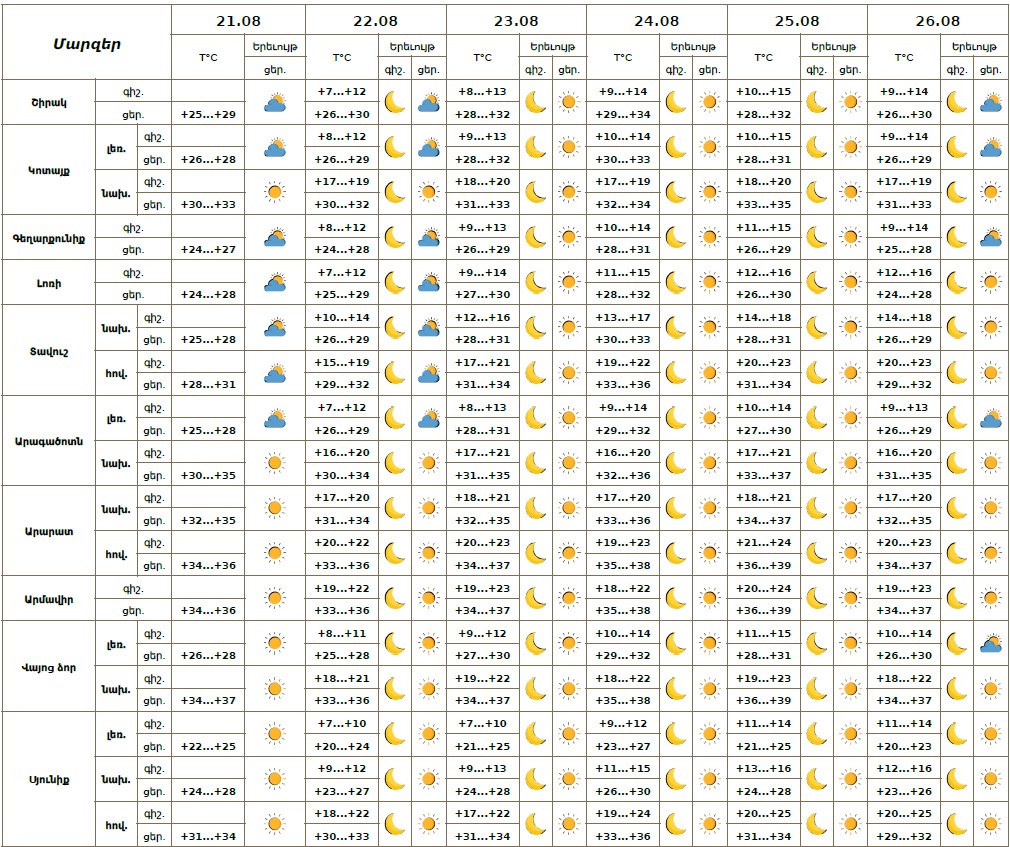
Task: Click the Վայոց ձոր region label
Action: 48,667
